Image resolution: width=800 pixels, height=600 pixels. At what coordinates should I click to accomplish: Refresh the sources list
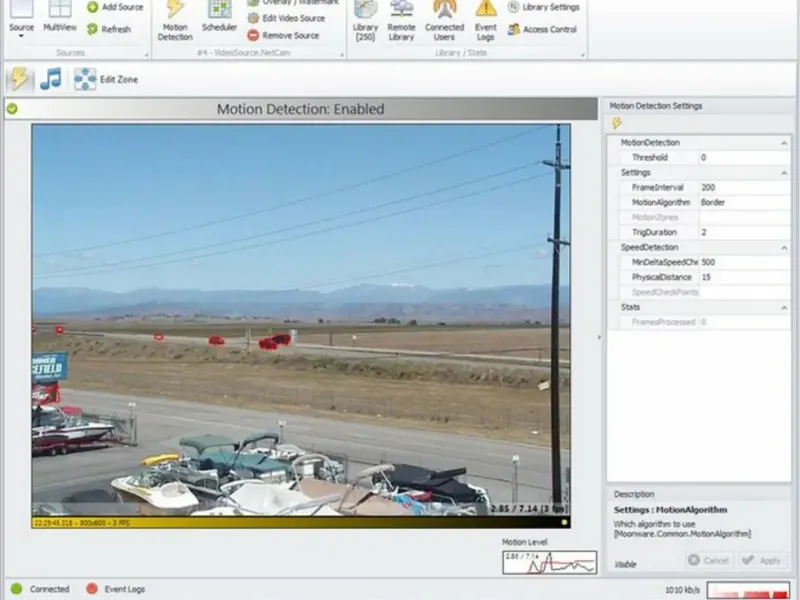tap(109, 29)
